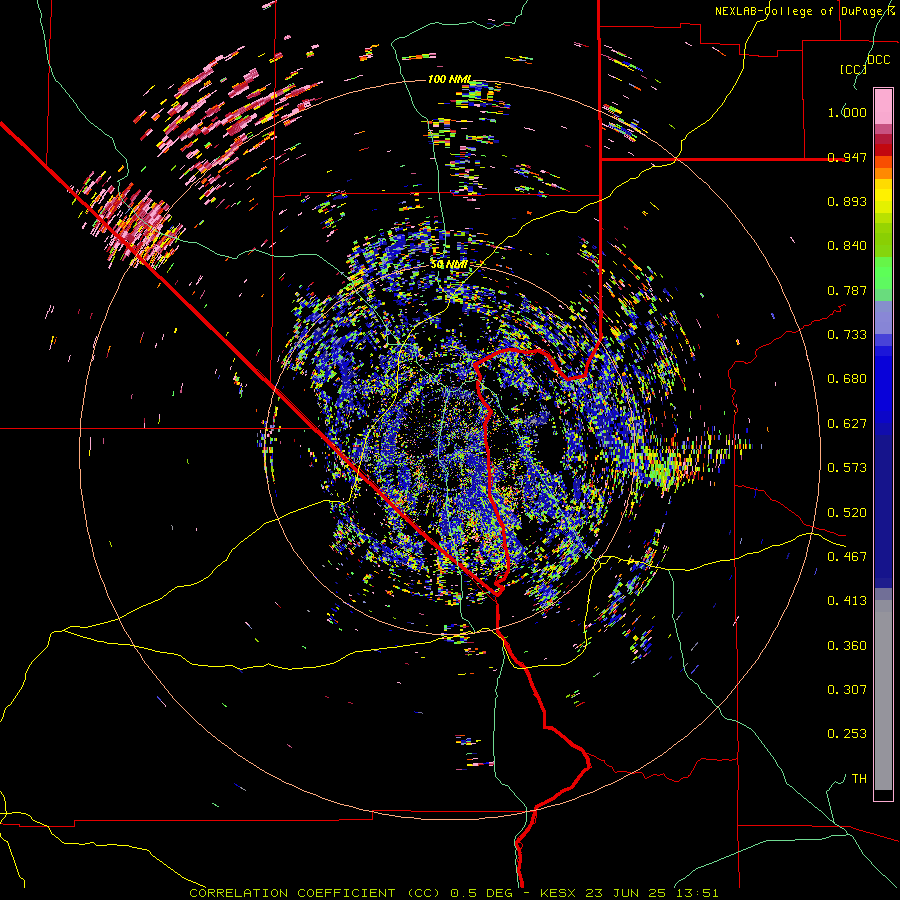Click the 23 JUN 25 date text
Image resolution: width=900 pixels, height=900 pixels.
point(626,893)
